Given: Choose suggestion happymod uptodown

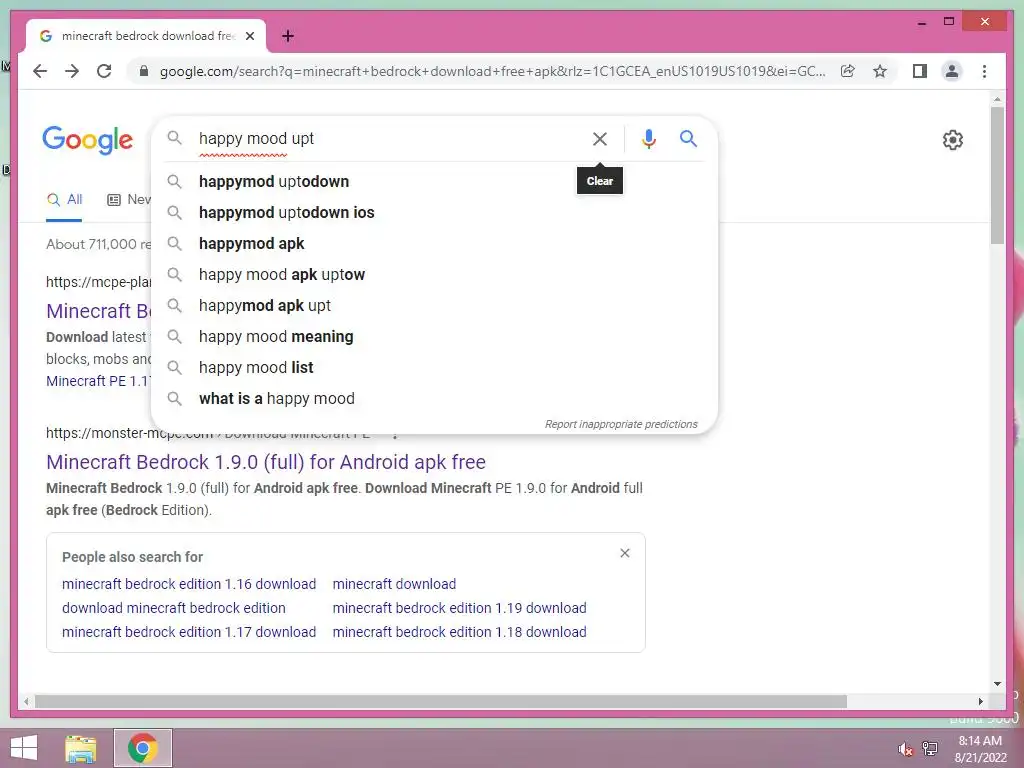Looking at the screenshot, I should click(434, 182).
